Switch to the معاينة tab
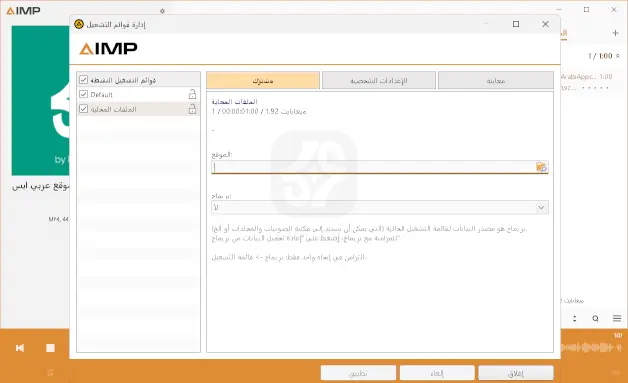Screen dimensions: 628x383 [496, 81]
